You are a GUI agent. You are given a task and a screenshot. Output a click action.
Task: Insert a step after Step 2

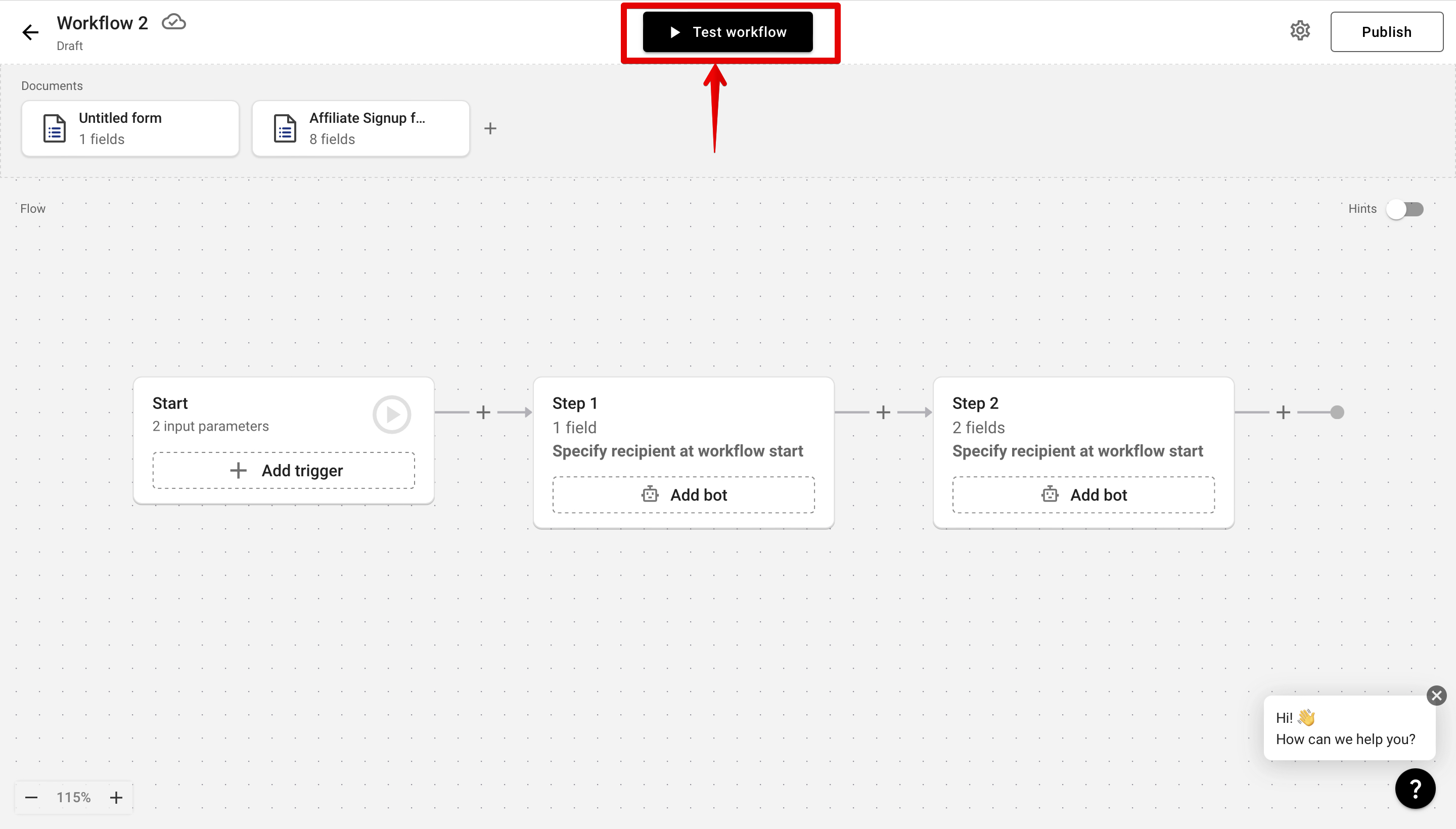pyautogui.click(x=1283, y=411)
